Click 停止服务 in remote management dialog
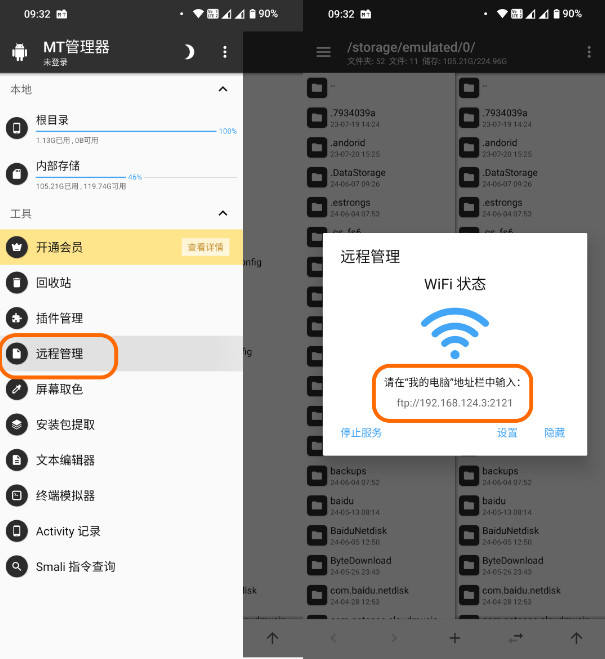 [361, 432]
